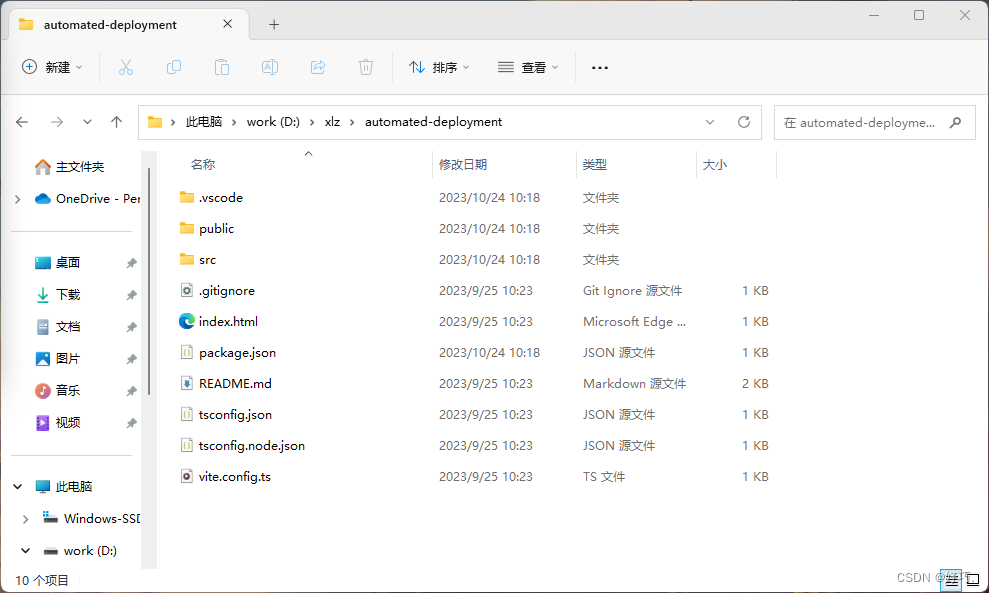Select the public folder icon
This screenshot has height=593, width=989.
pyautogui.click(x=187, y=228)
